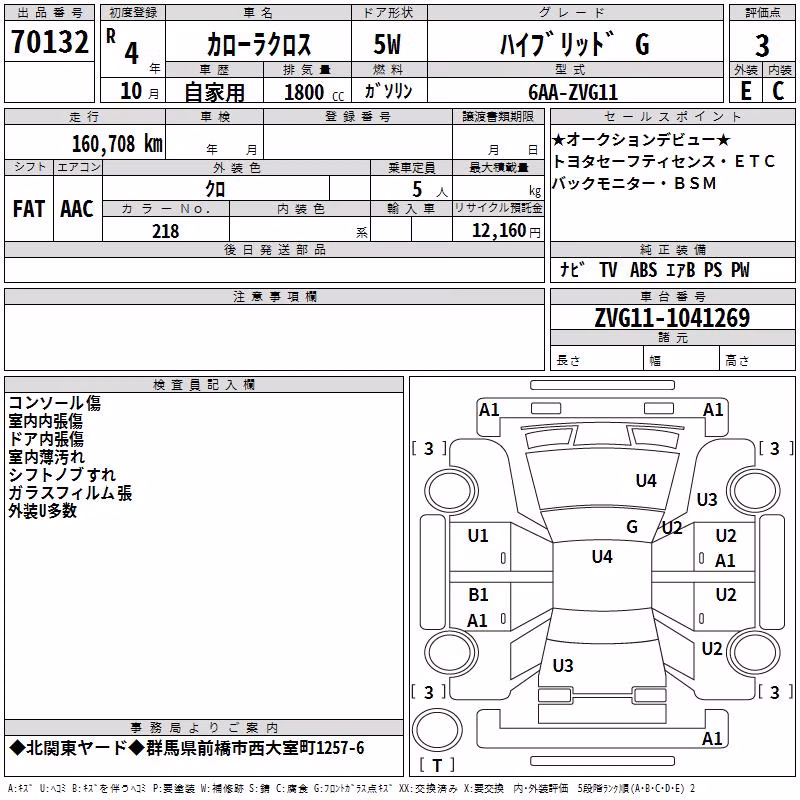Screen dimensions: 800x800
Task: Select the [T] spare tire marker
Action: pyautogui.click(x=437, y=765)
